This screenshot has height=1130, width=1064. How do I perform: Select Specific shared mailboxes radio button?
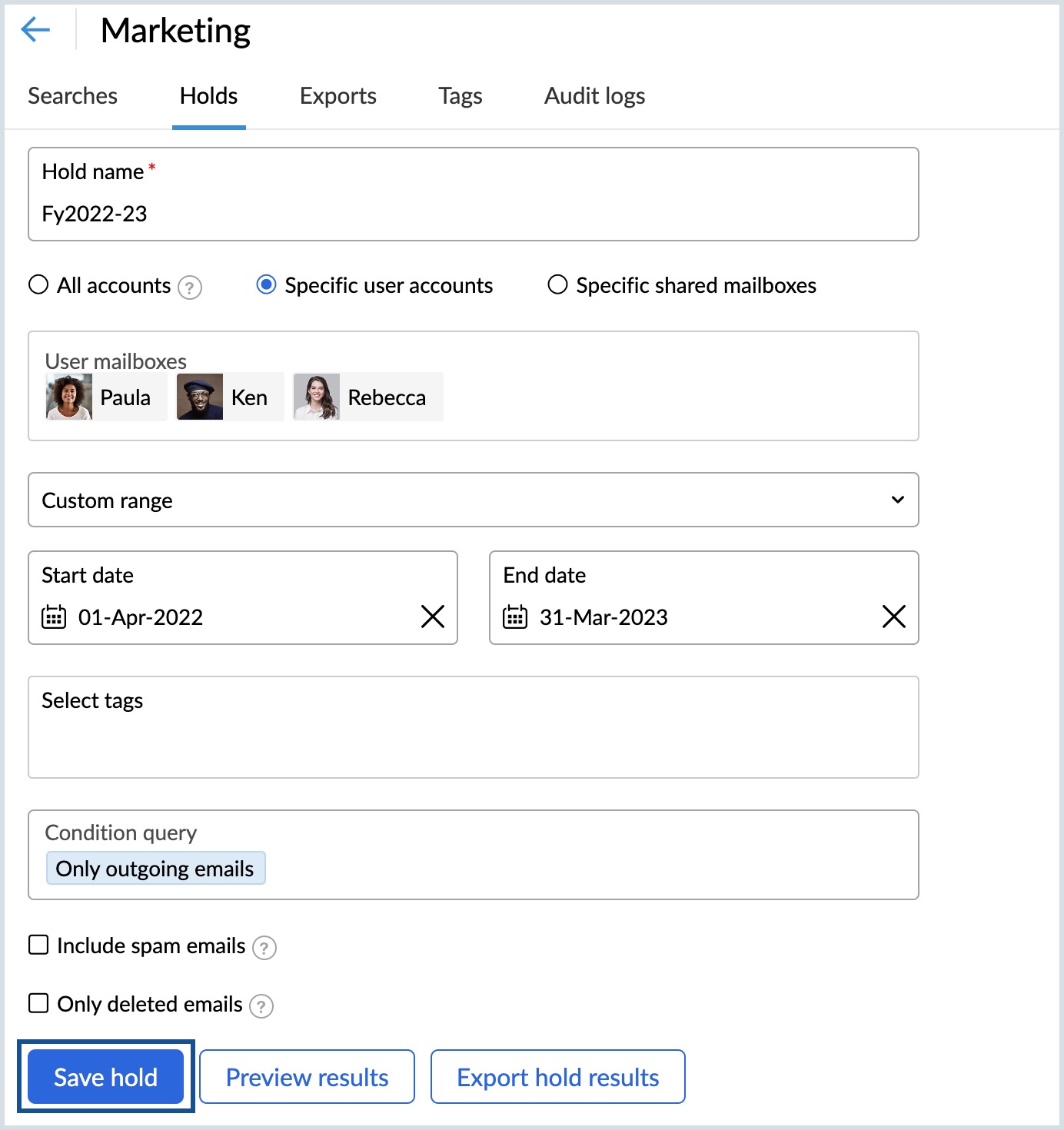(557, 285)
